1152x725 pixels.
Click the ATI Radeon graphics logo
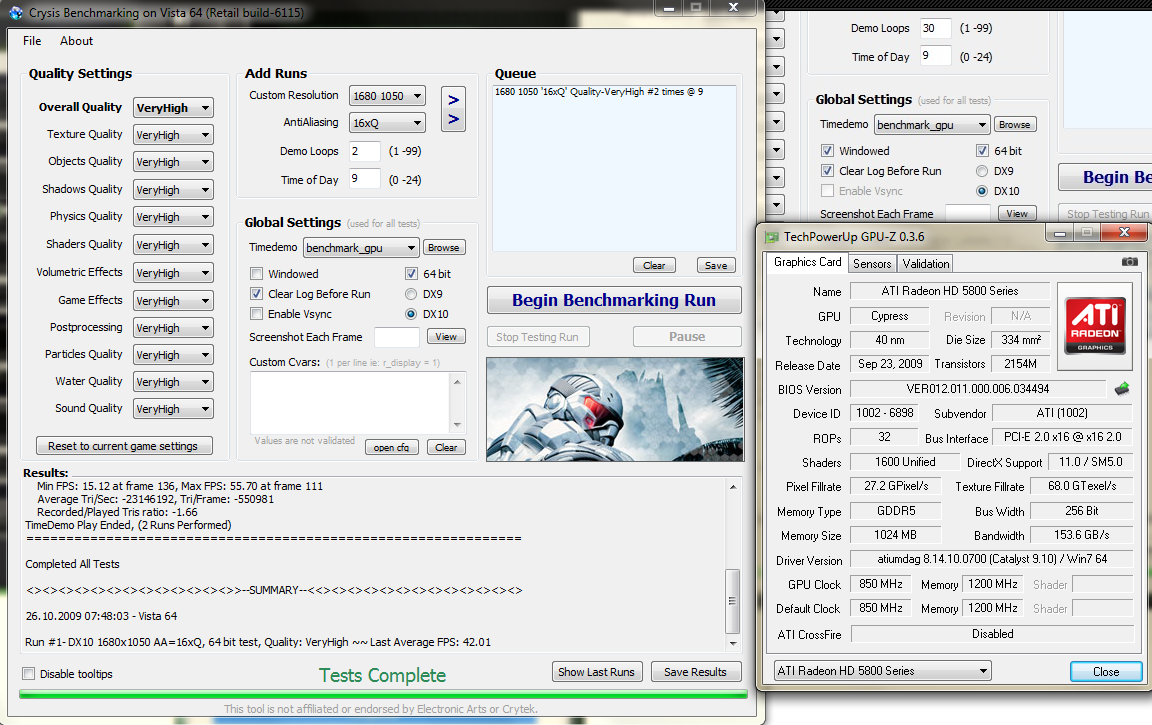coord(1095,325)
